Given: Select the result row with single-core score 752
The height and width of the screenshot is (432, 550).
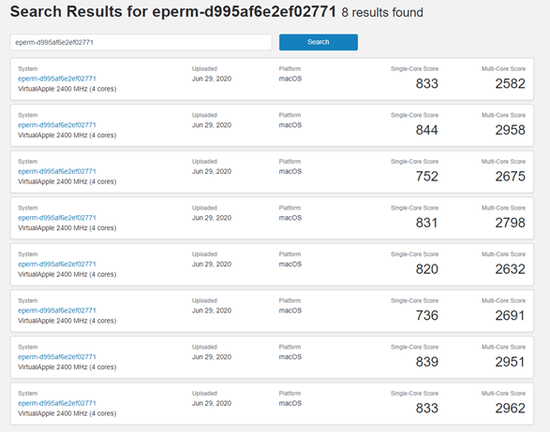Looking at the screenshot, I should click(x=272, y=172).
